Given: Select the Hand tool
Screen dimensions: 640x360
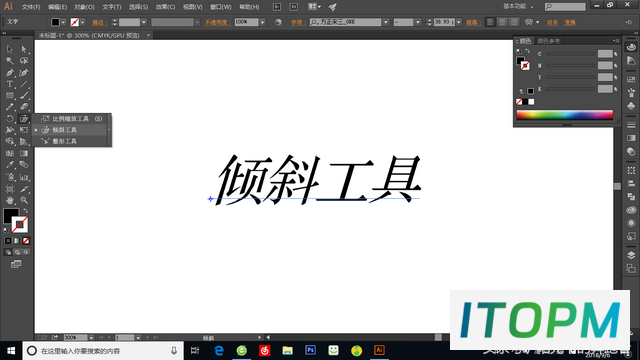Looking at the screenshot, I should click(10, 200).
